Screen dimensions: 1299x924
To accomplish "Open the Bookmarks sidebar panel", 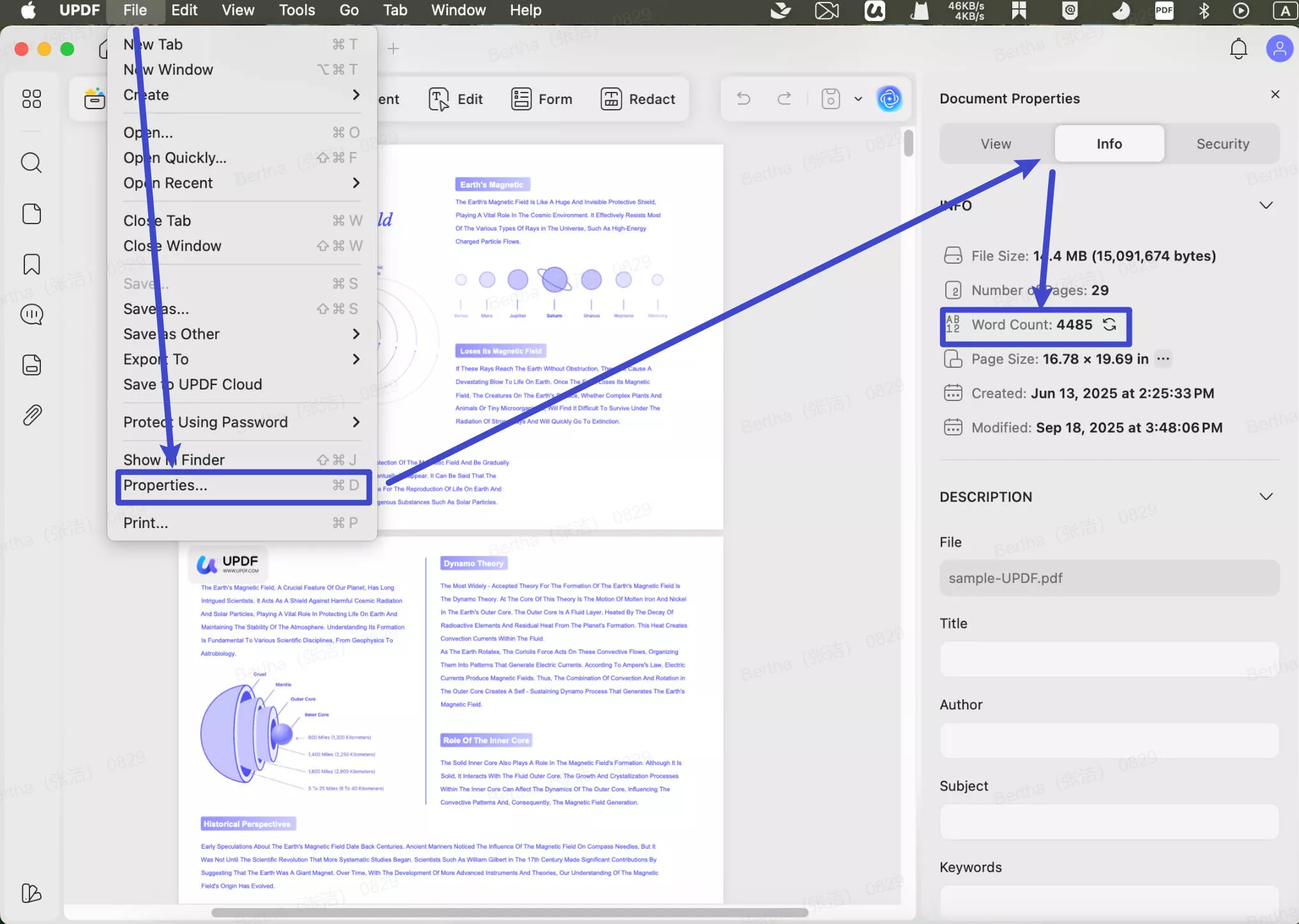I will [x=31, y=264].
